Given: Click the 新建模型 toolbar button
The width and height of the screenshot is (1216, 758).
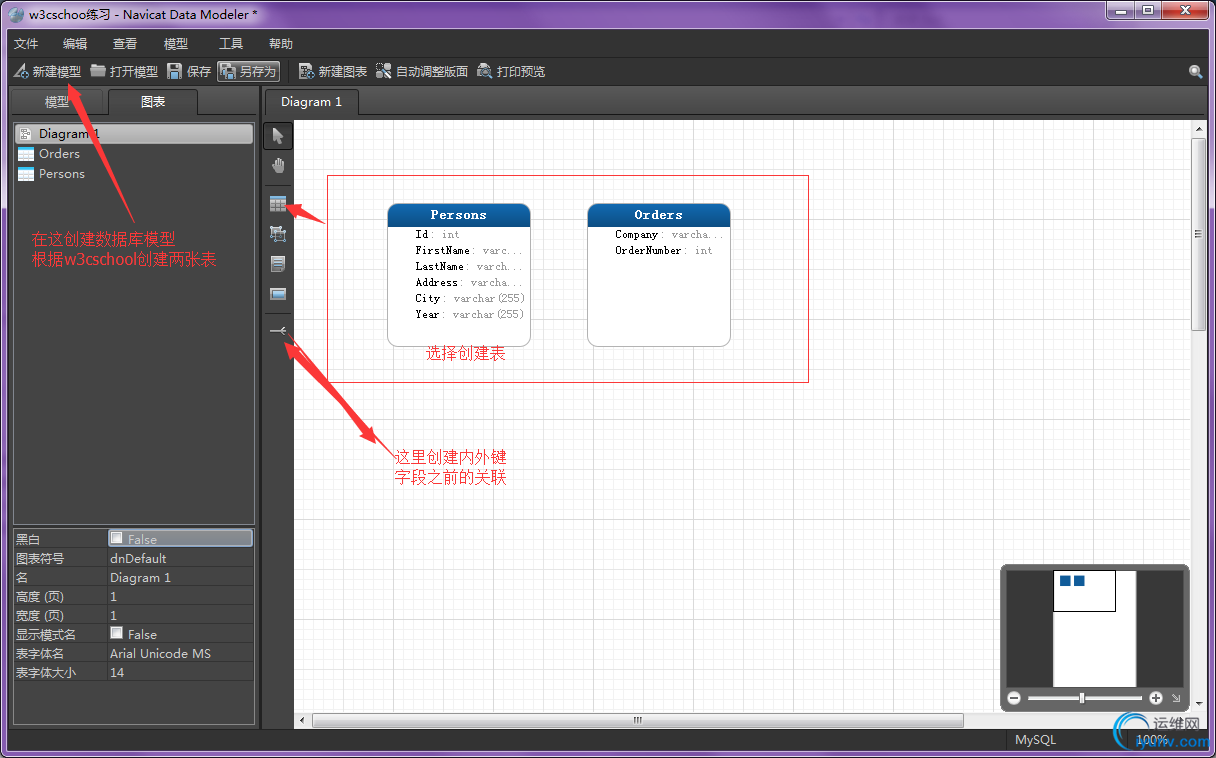Looking at the screenshot, I should (48, 72).
